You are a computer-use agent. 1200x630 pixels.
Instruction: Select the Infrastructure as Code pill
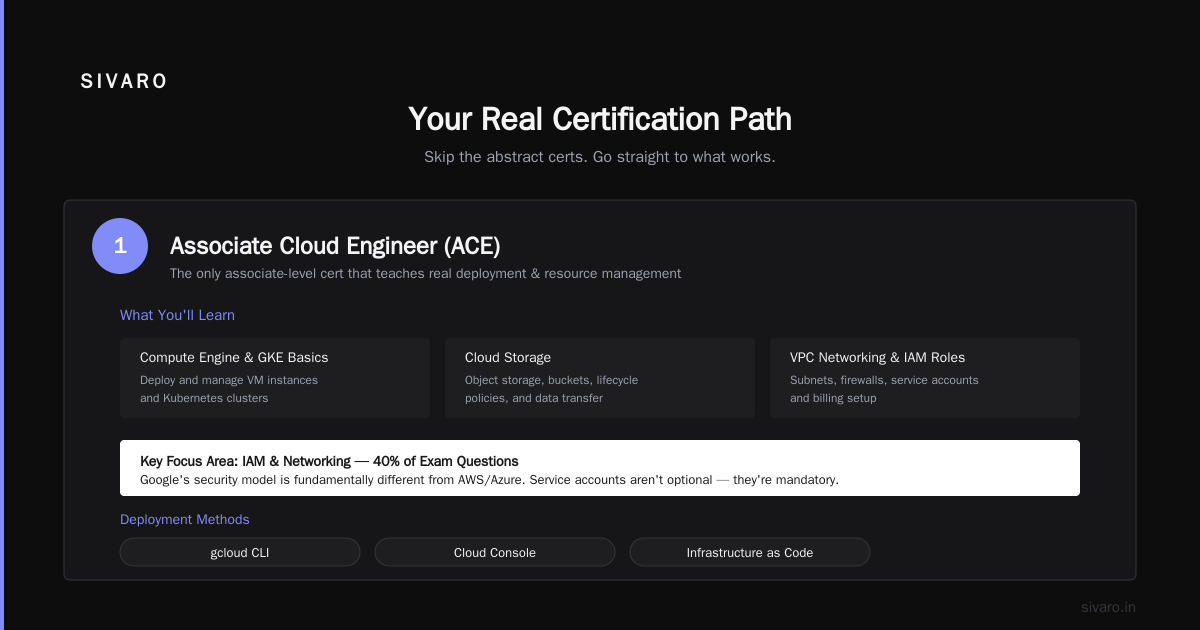click(750, 552)
